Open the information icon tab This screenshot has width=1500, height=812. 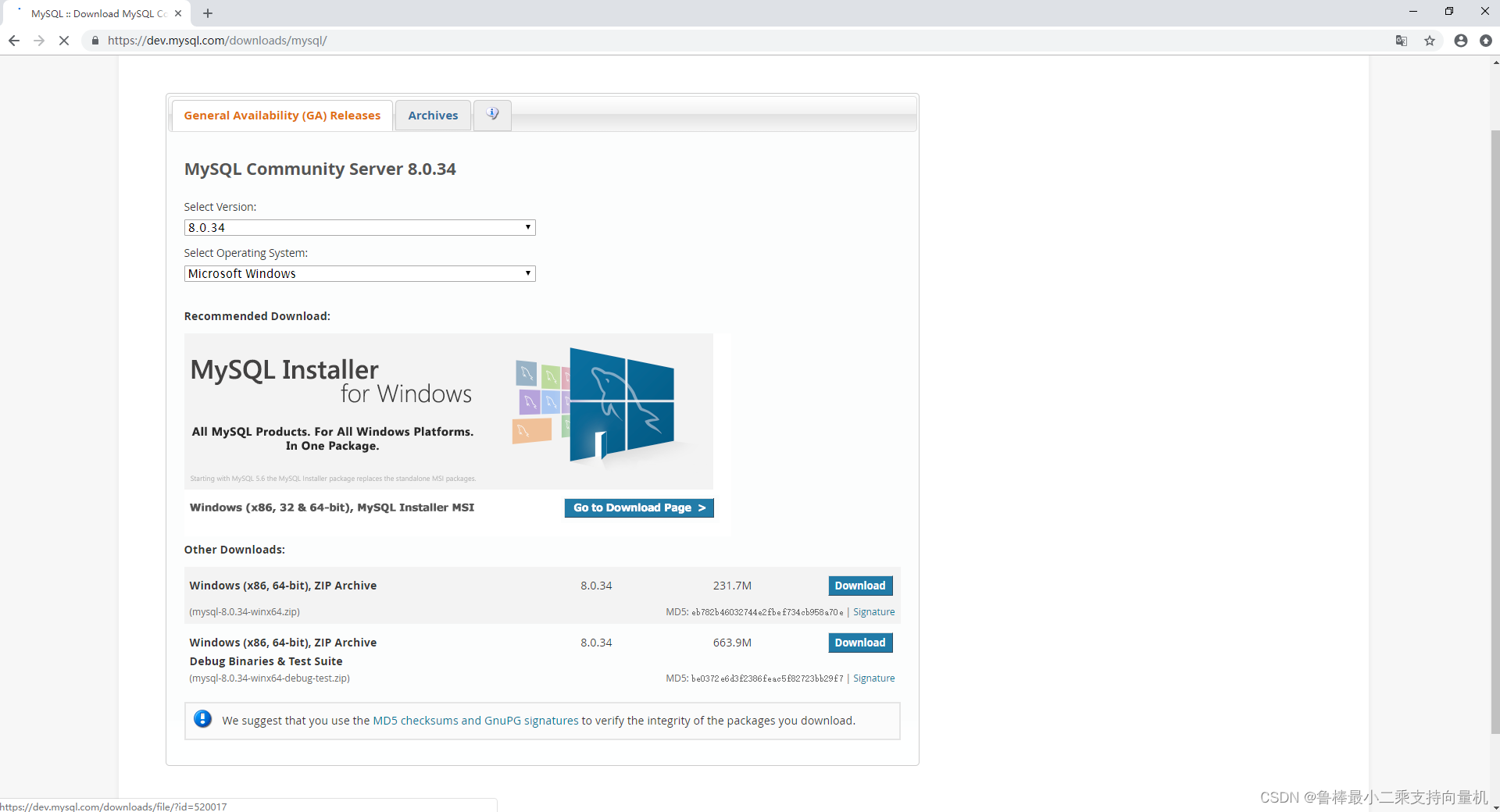pos(492,115)
